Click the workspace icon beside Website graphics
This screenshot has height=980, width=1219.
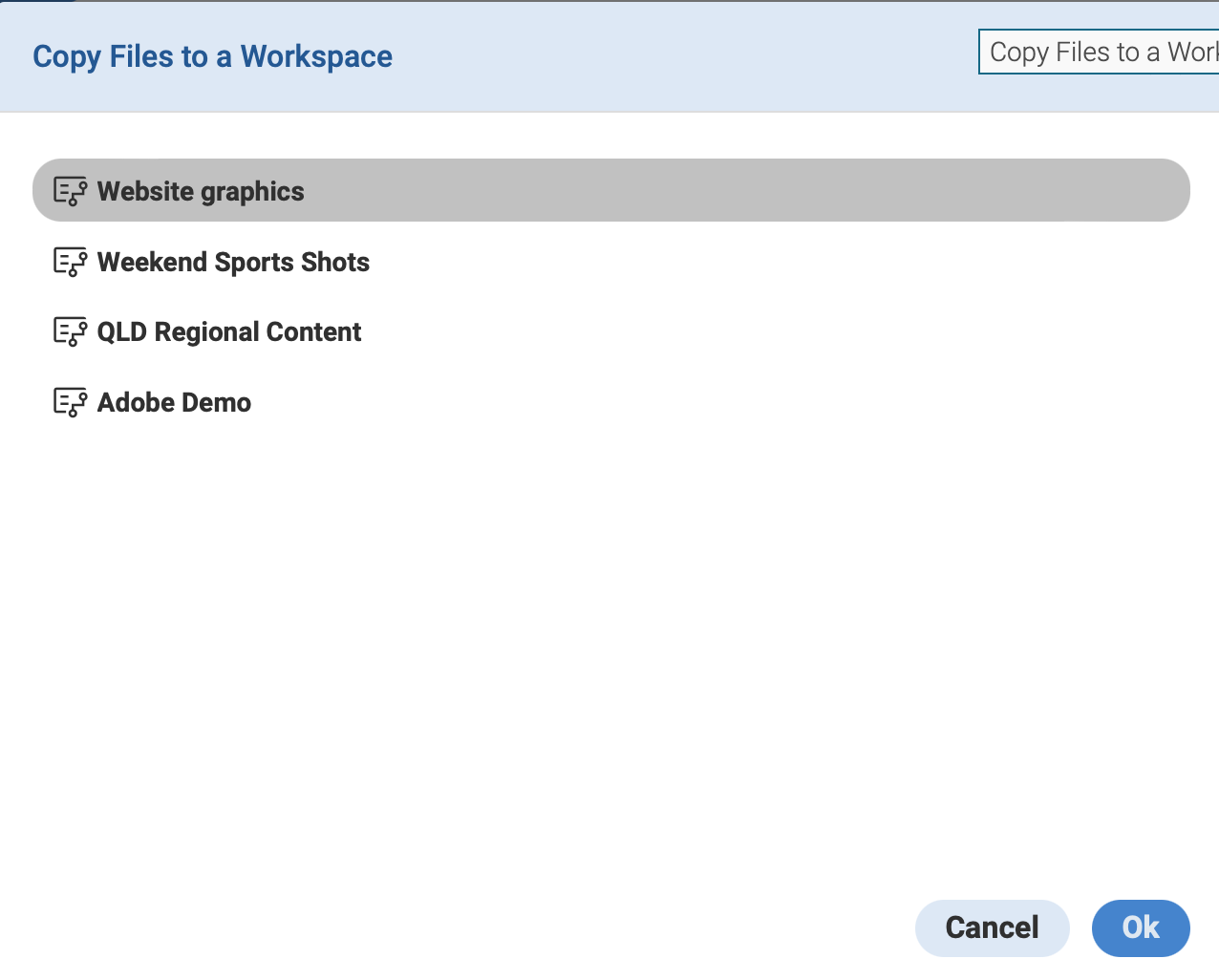point(70,190)
